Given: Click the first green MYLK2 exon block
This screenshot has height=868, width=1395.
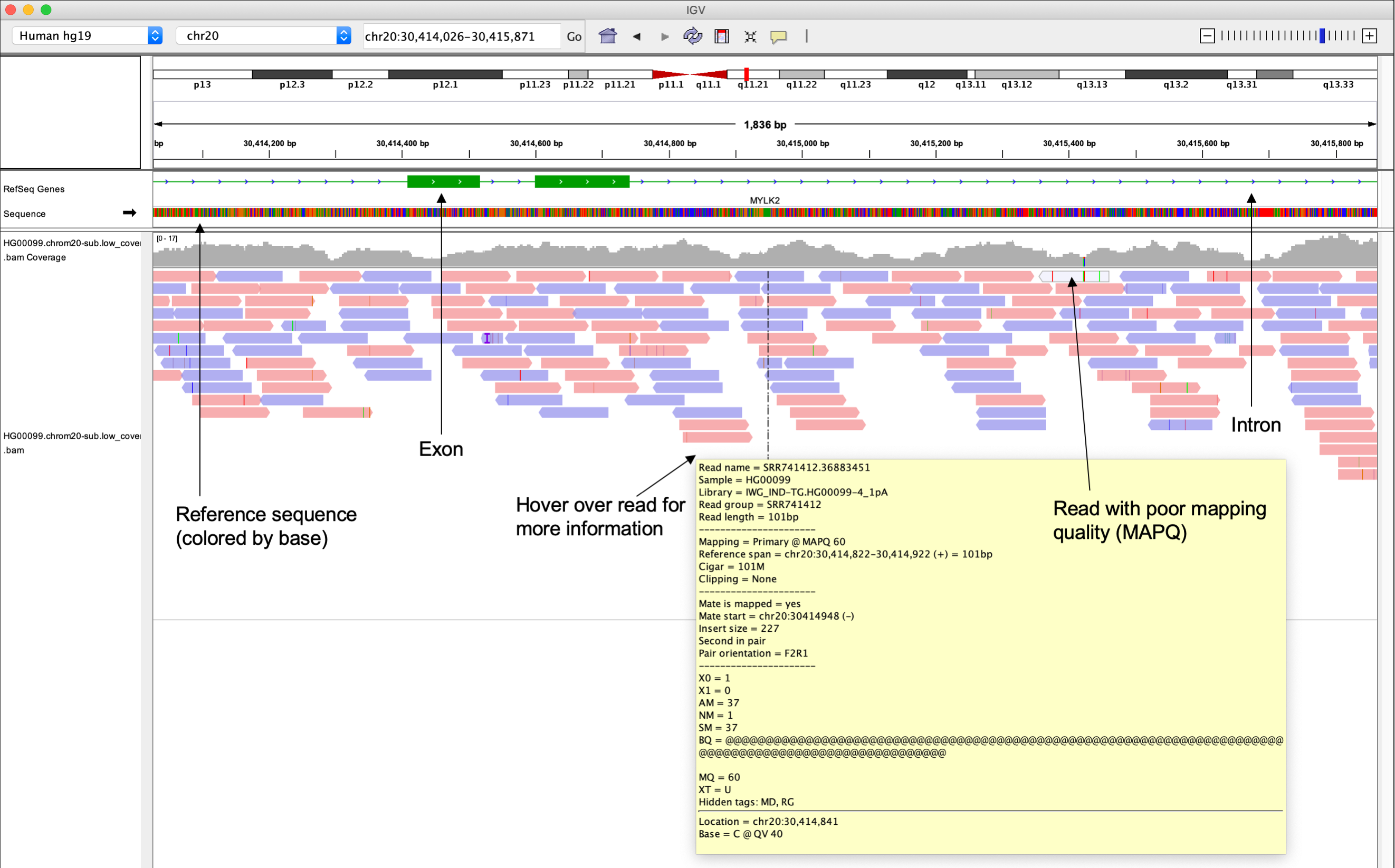Looking at the screenshot, I should click(x=443, y=181).
